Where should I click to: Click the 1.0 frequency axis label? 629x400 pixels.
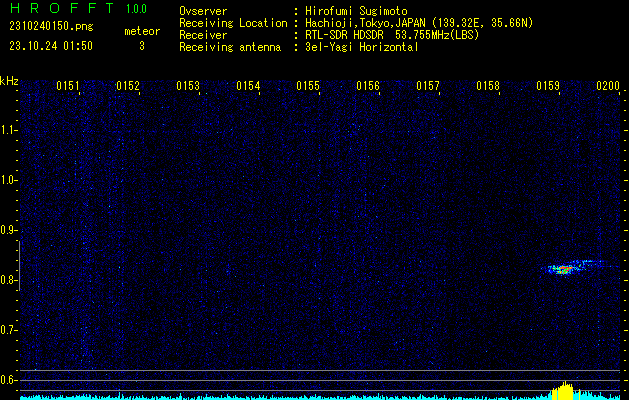[x=9, y=180]
